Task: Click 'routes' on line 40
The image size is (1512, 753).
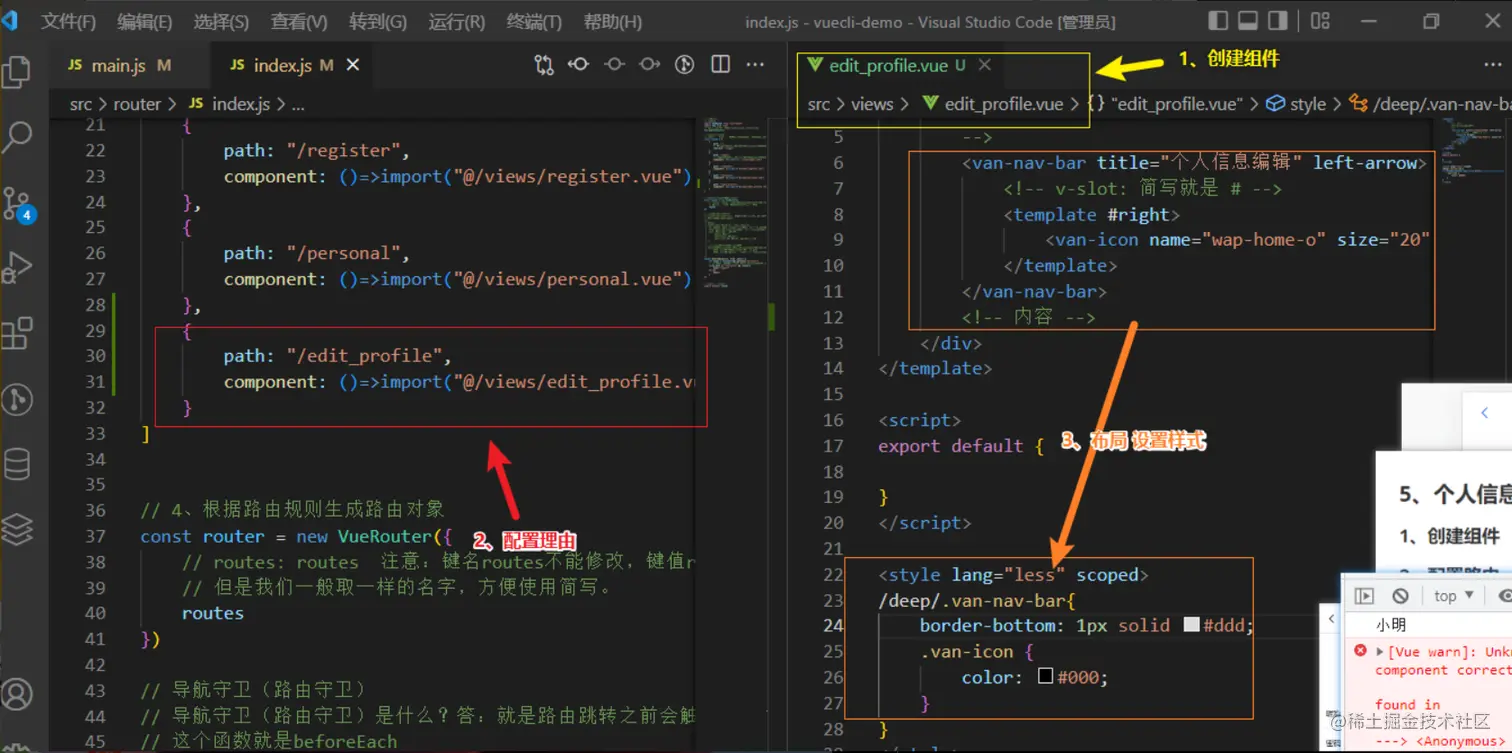Action: [212, 613]
